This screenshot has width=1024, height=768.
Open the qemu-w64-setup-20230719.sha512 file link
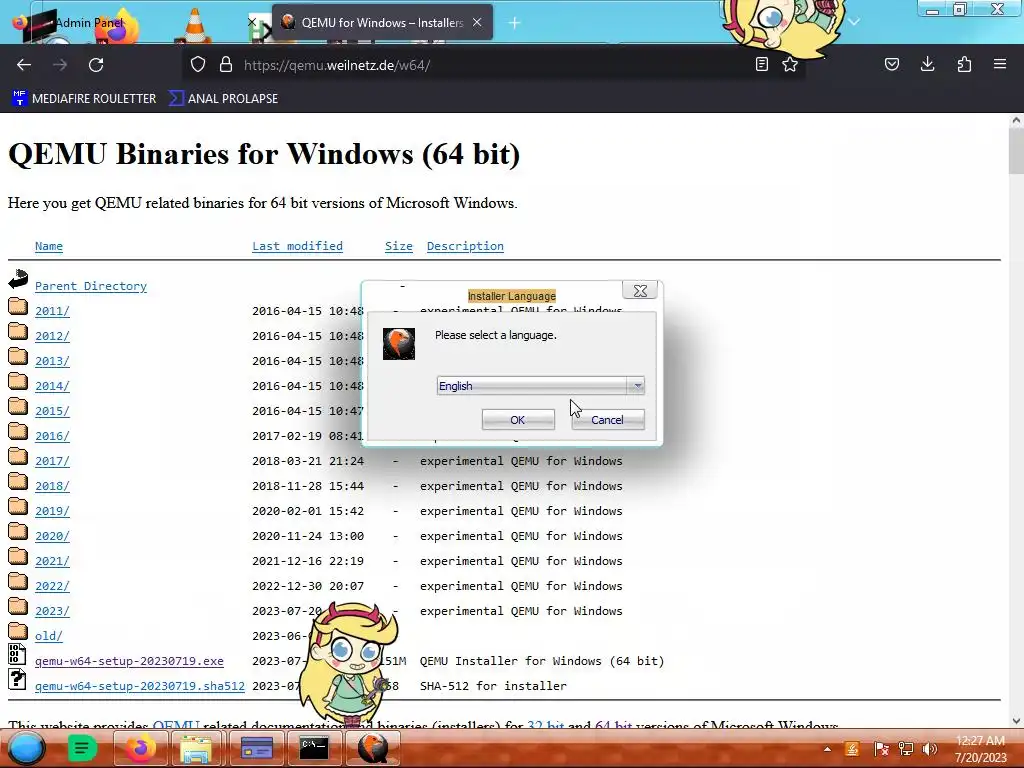[x=140, y=686]
